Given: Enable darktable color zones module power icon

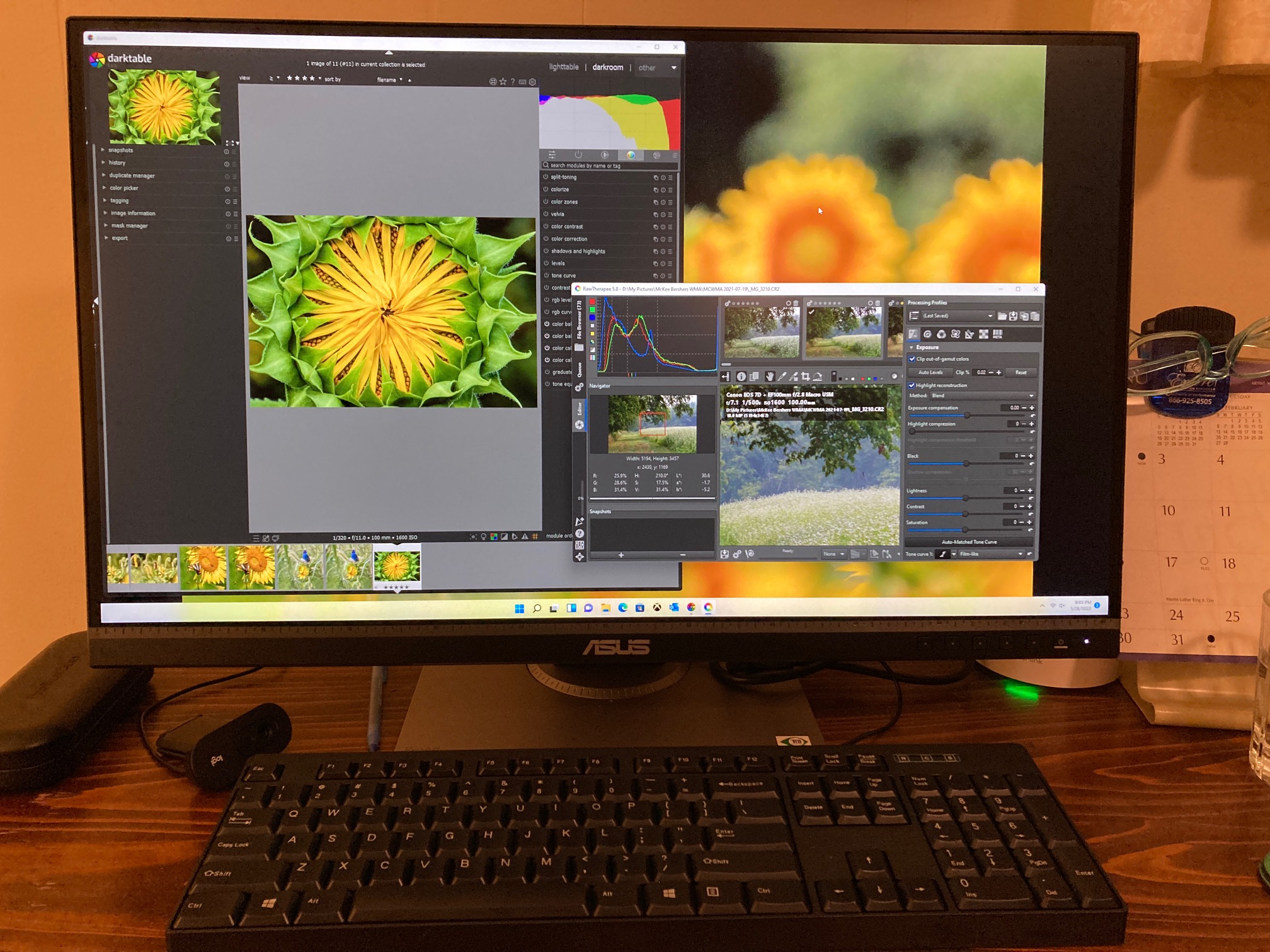Looking at the screenshot, I should (x=546, y=201).
